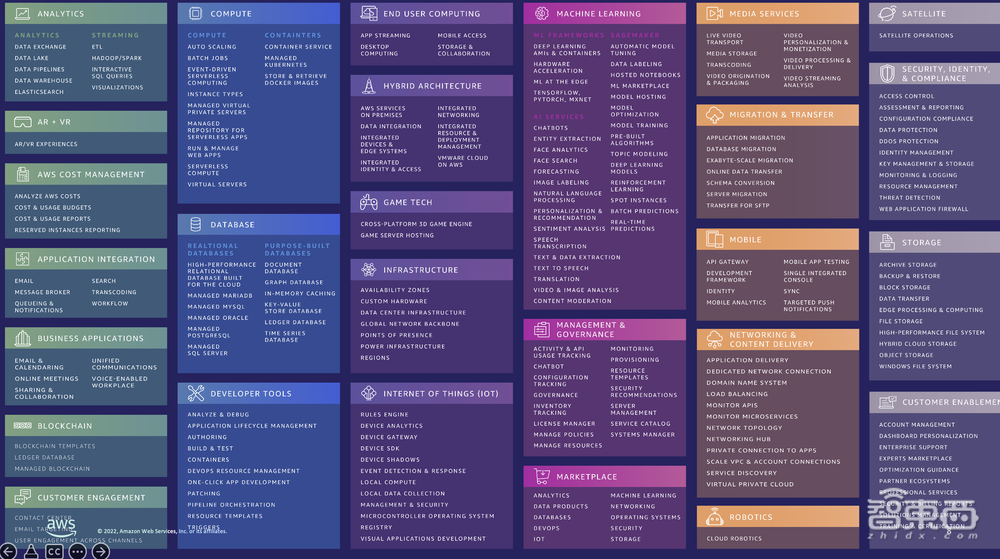Image resolution: width=1000 pixels, height=559 pixels.
Task: Click the Security shield icon
Action: [x=887, y=73]
